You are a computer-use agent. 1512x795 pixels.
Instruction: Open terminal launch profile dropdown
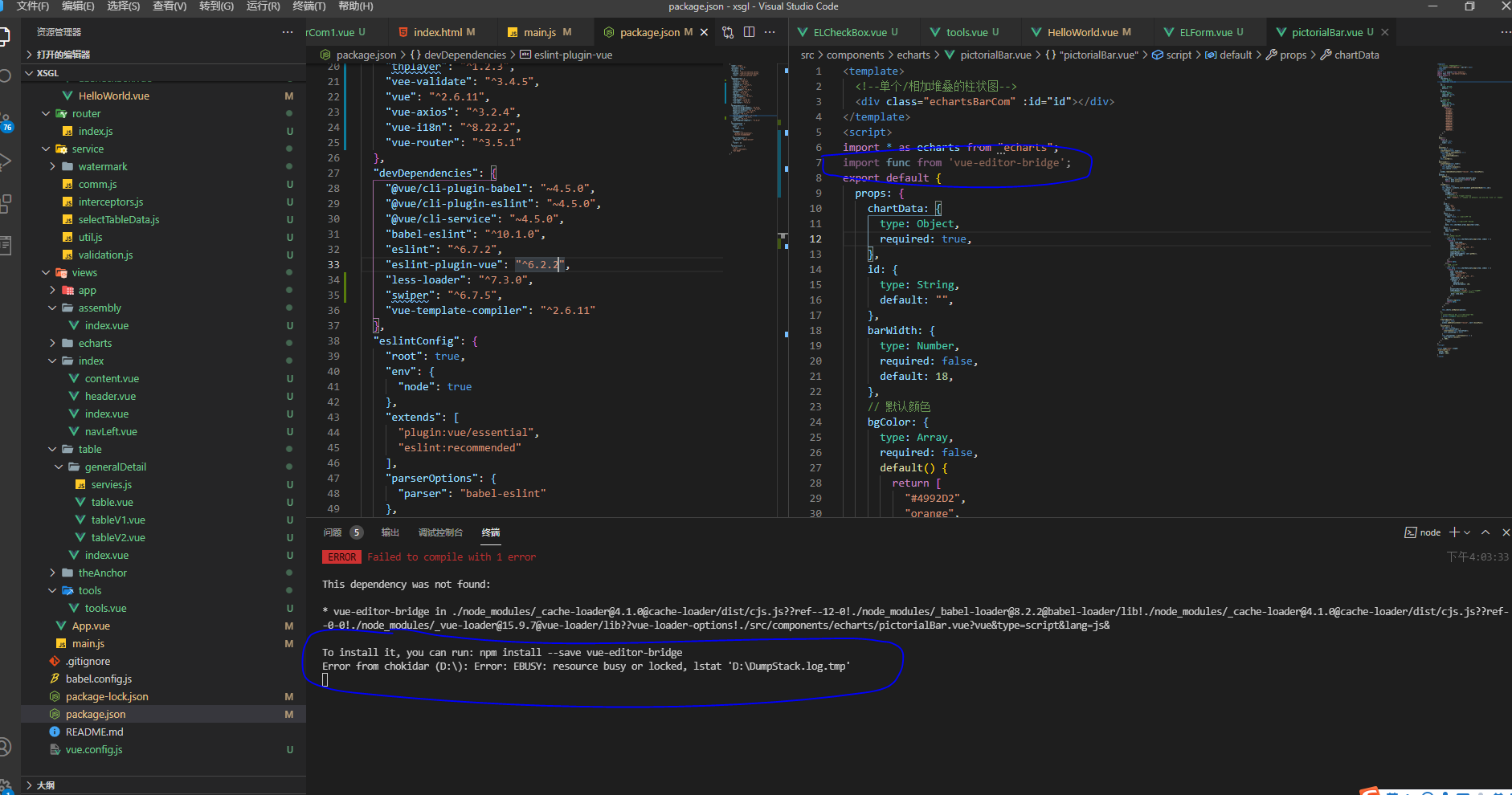tap(1467, 532)
